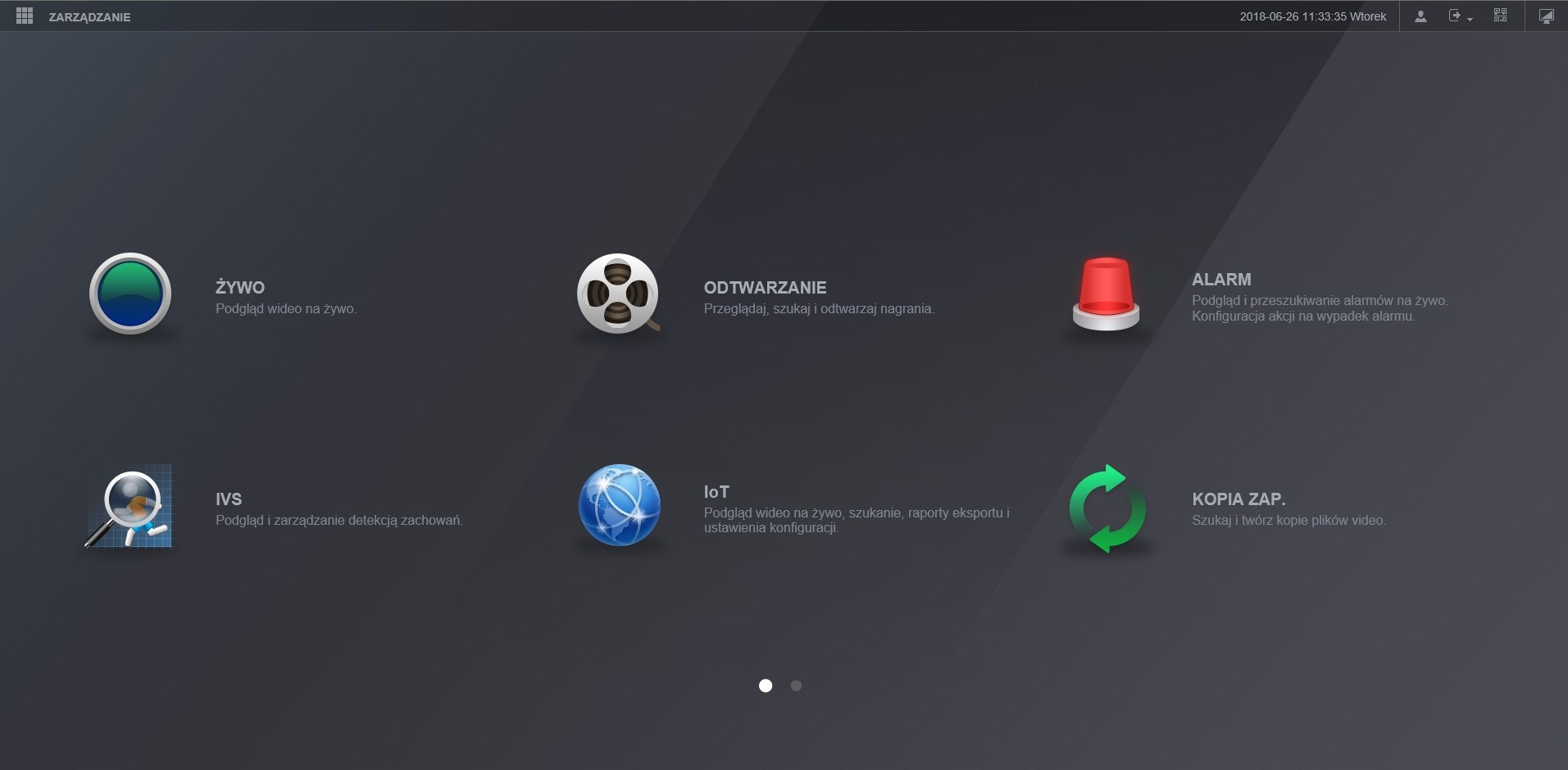The width and height of the screenshot is (1568, 770).
Task: Show the QR code panel
Action: (1500, 16)
